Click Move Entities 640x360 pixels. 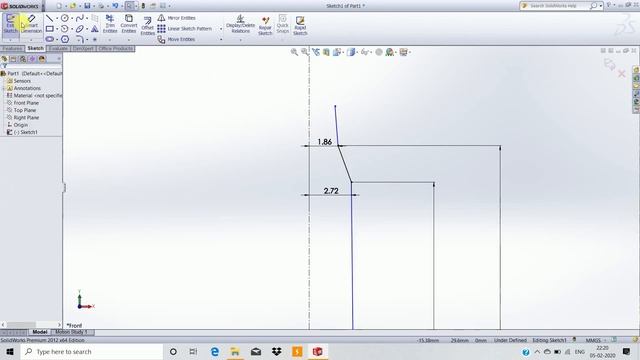click(176, 39)
